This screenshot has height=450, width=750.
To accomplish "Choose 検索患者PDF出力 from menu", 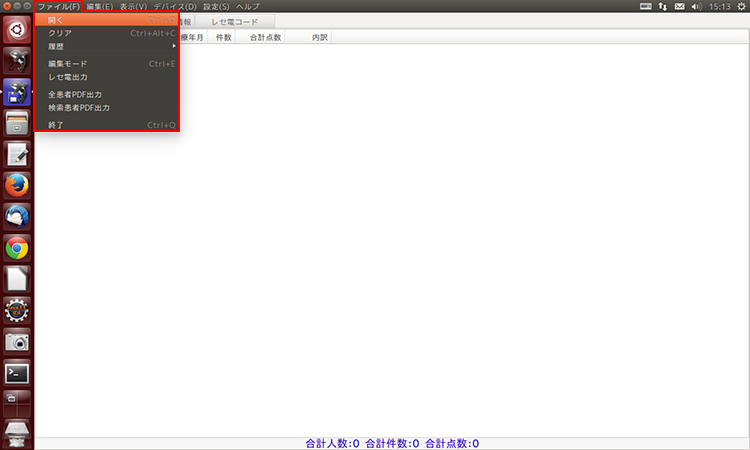I will tap(107, 108).
